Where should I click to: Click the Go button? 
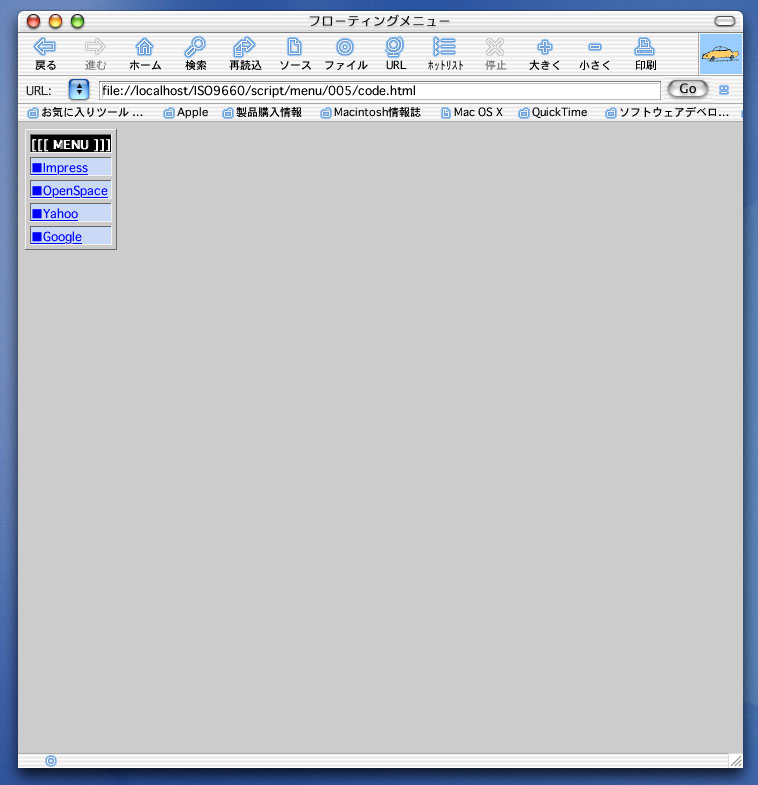687,89
